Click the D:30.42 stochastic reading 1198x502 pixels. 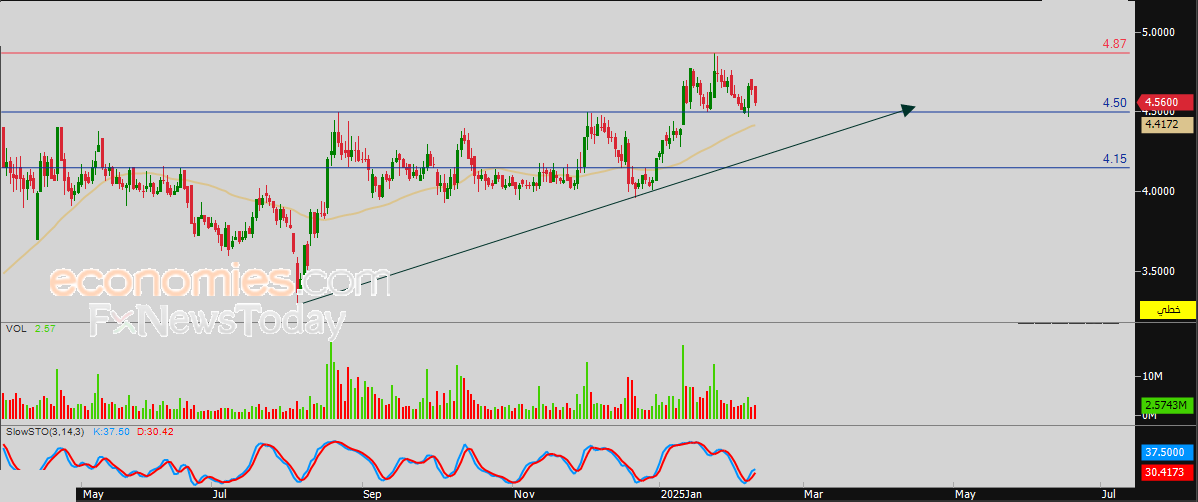click(x=156, y=432)
